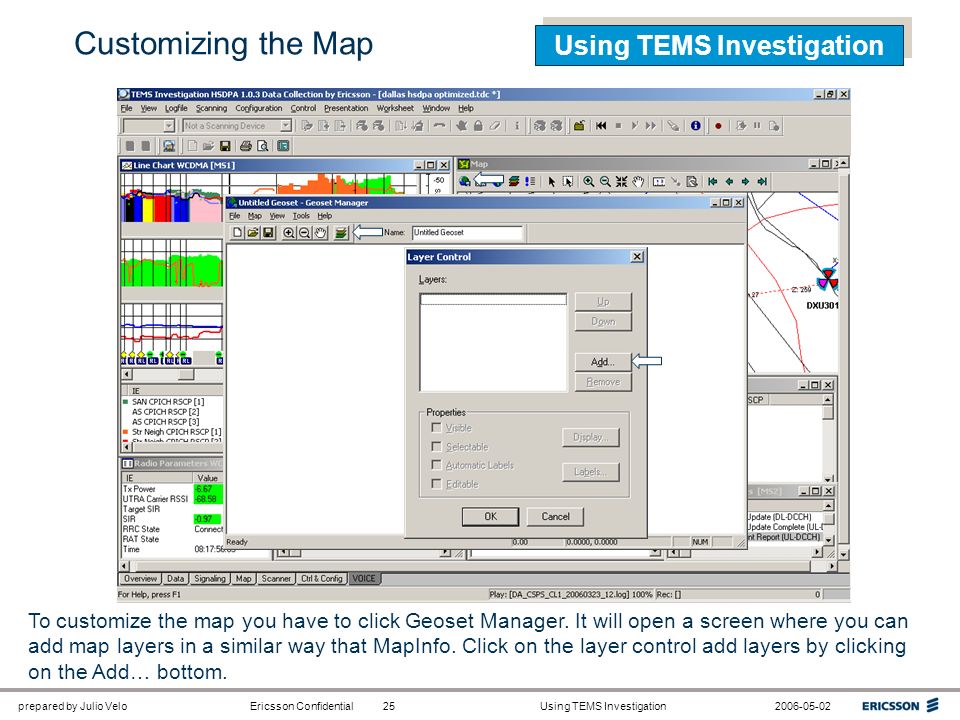Click first item green arrow in Map toolbar

click(x=713, y=181)
